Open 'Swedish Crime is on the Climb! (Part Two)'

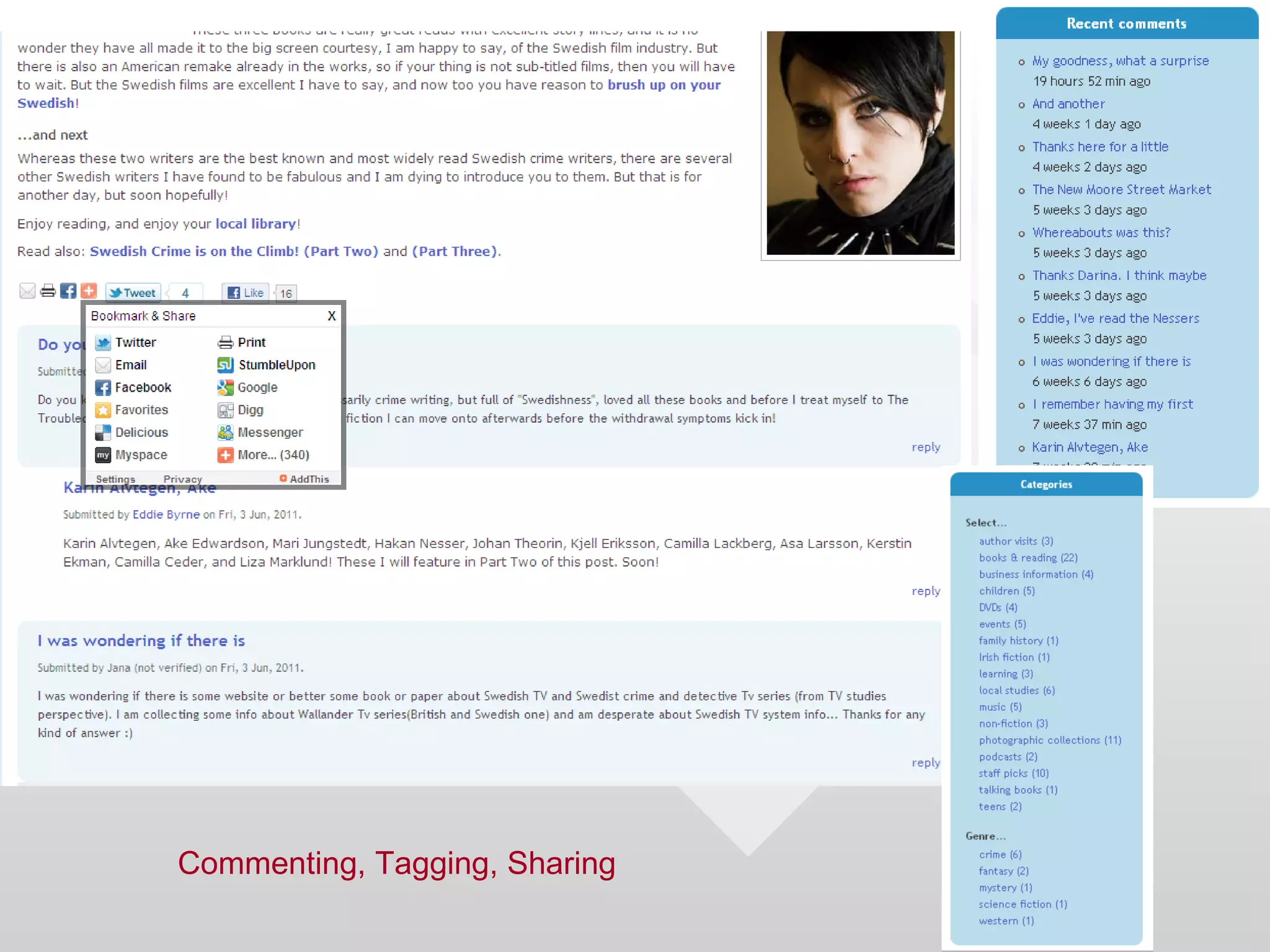point(234,252)
